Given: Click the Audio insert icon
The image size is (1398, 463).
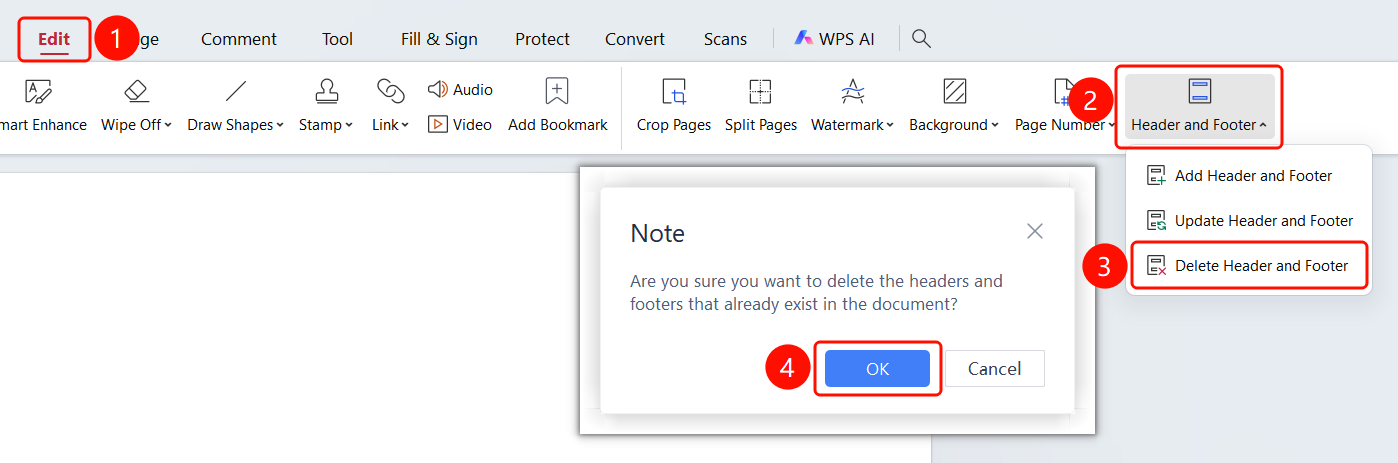Looking at the screenshot, I should [437, 89].
